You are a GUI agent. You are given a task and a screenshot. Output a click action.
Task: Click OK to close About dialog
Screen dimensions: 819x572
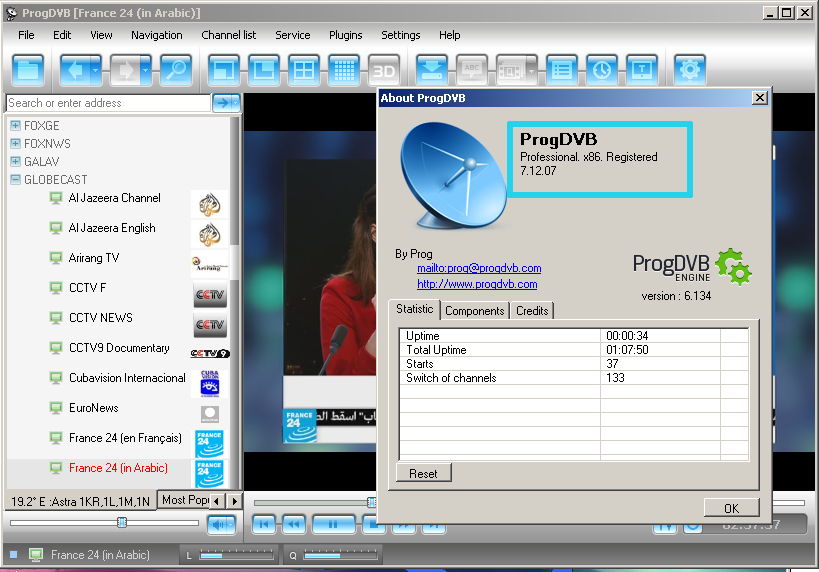point(731,508)
